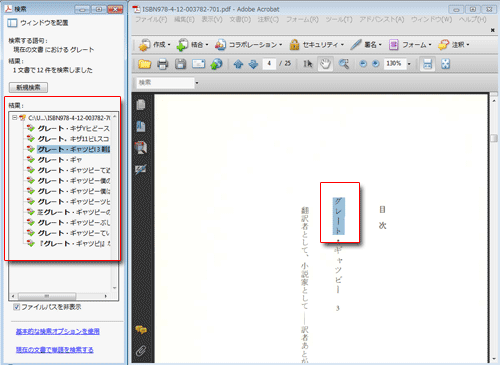Open the Comments speech bubble panel icon

point(141,330)
